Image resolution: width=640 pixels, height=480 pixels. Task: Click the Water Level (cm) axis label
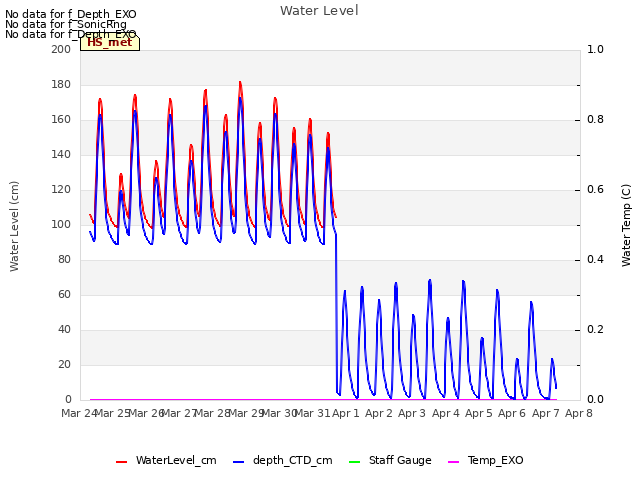click(14, 226)
